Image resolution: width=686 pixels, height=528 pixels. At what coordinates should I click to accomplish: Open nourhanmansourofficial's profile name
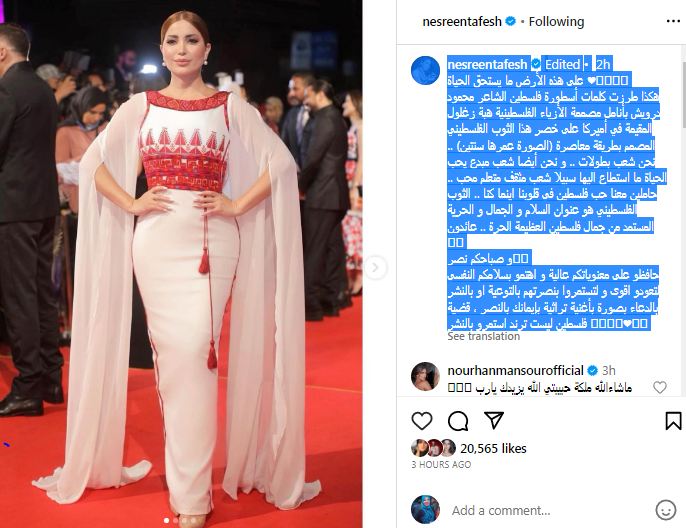[515, 371]
